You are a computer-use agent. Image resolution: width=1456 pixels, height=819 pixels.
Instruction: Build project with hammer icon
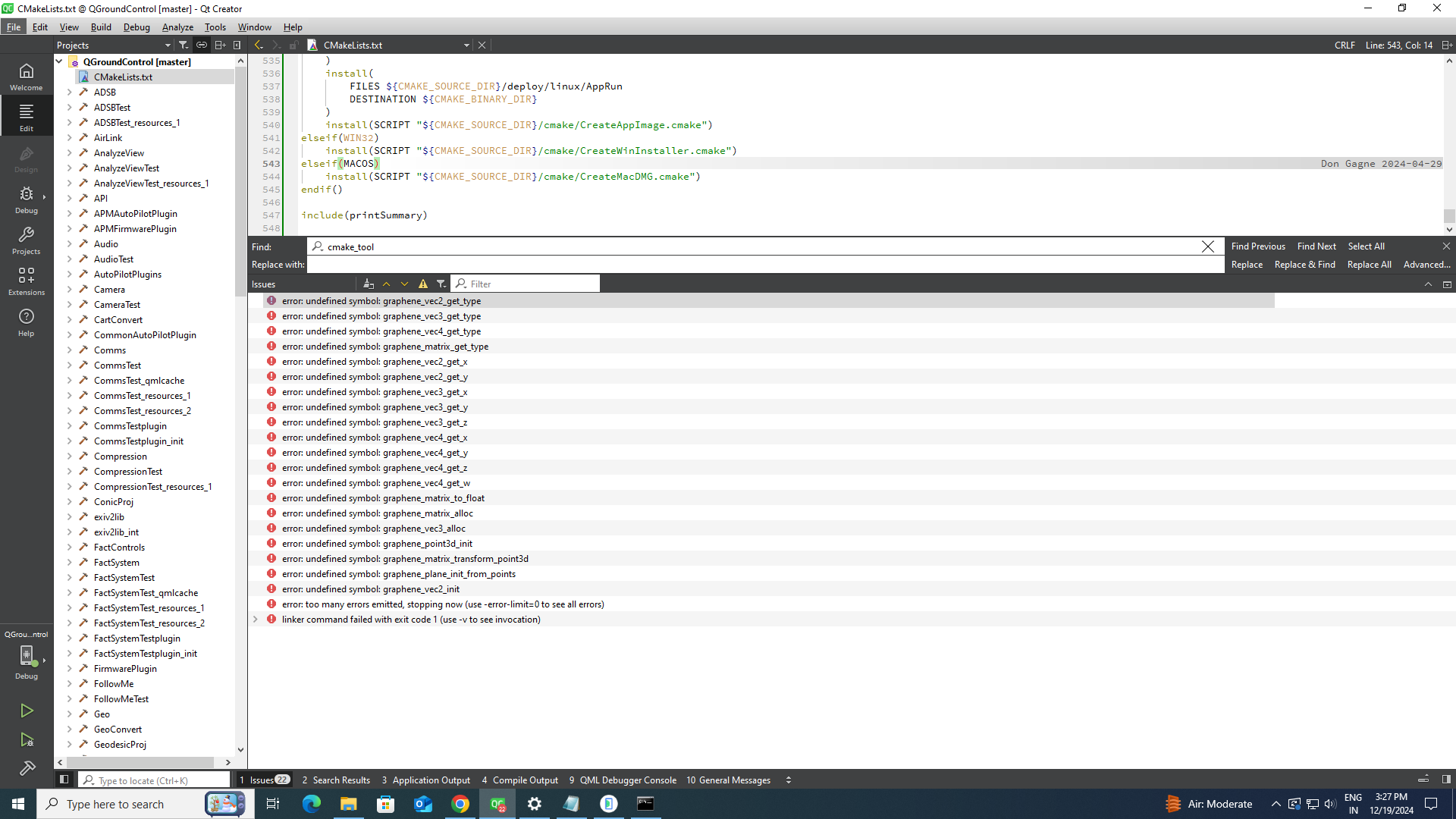click(27, 769)
